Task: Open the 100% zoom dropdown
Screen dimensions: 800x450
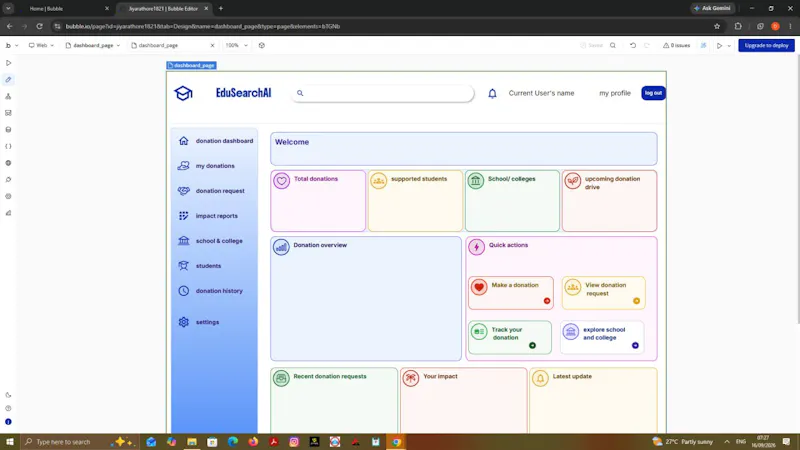Action: (237, 45)
